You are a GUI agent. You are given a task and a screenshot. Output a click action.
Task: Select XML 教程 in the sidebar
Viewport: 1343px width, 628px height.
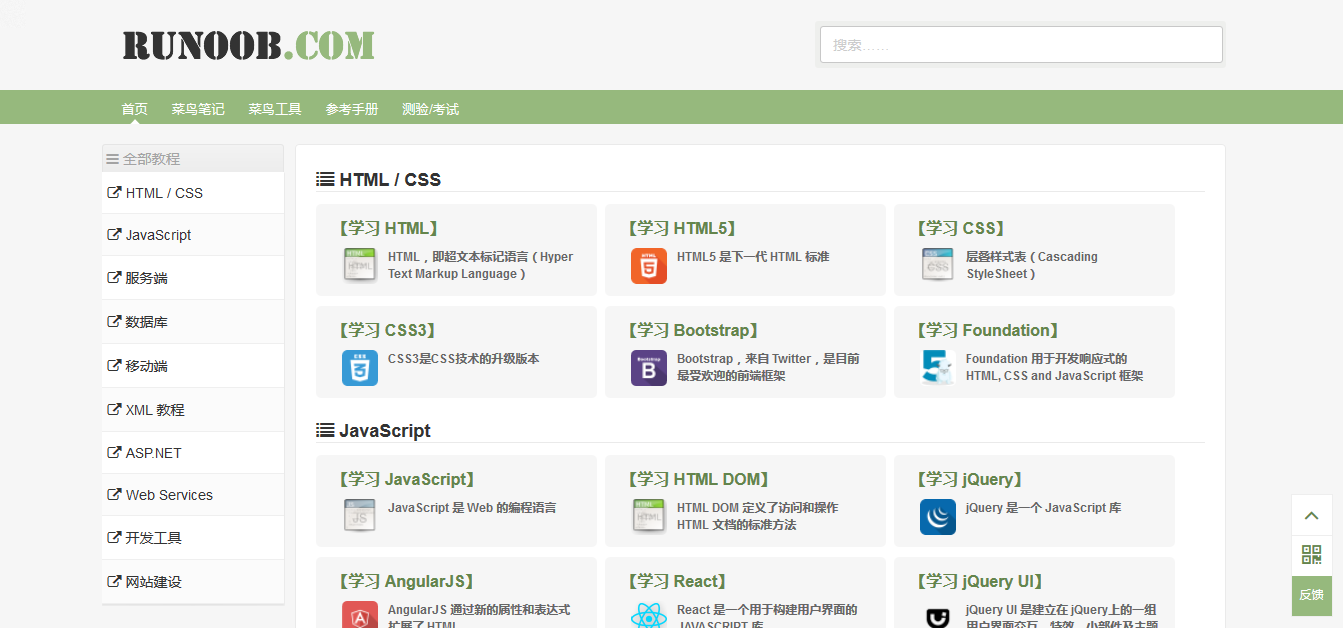point(193,410)
